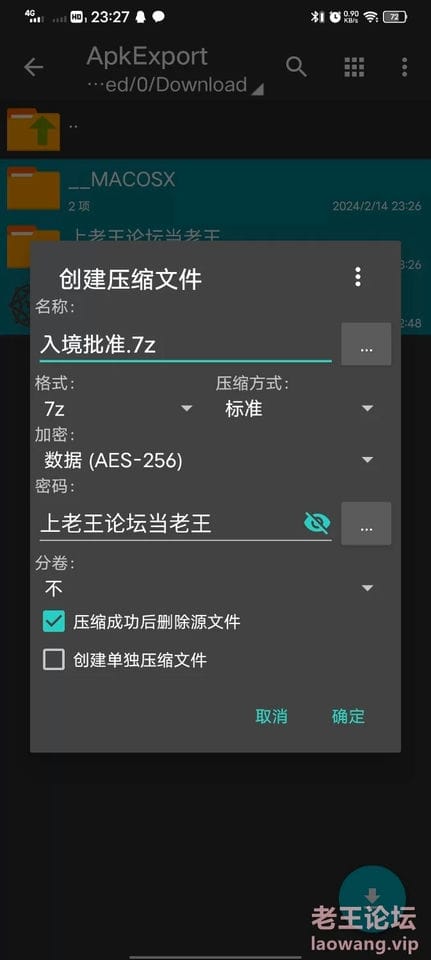Click browse button beside archive name

point(366,344)
